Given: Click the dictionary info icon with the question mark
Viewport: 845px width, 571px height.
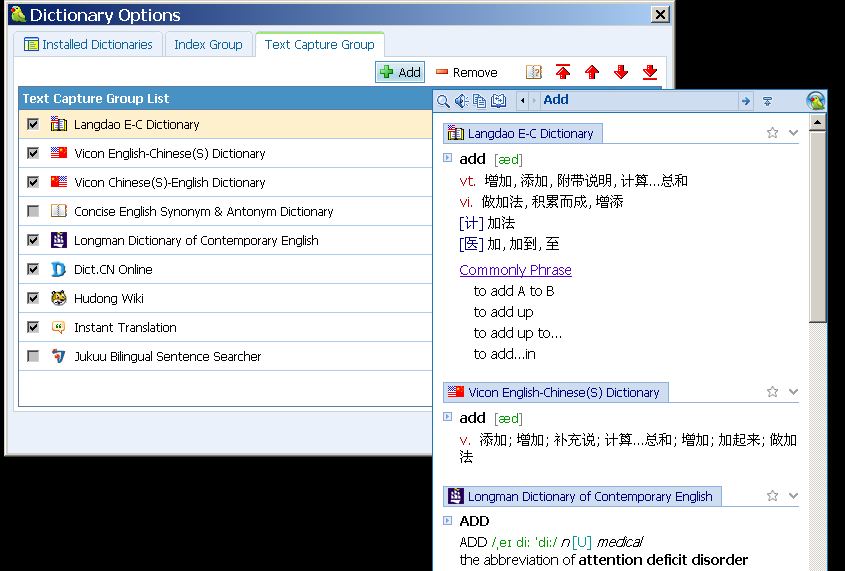Looking at the screenshot, I should [534, 72].
